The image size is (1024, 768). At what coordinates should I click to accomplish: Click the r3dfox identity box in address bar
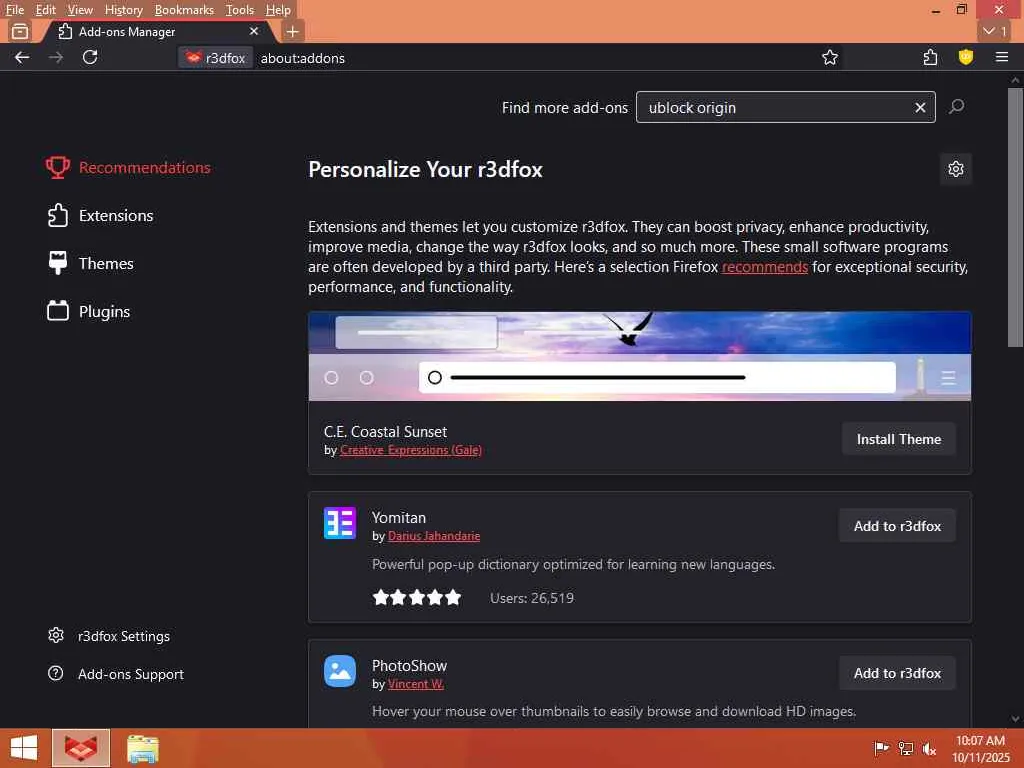216,58
